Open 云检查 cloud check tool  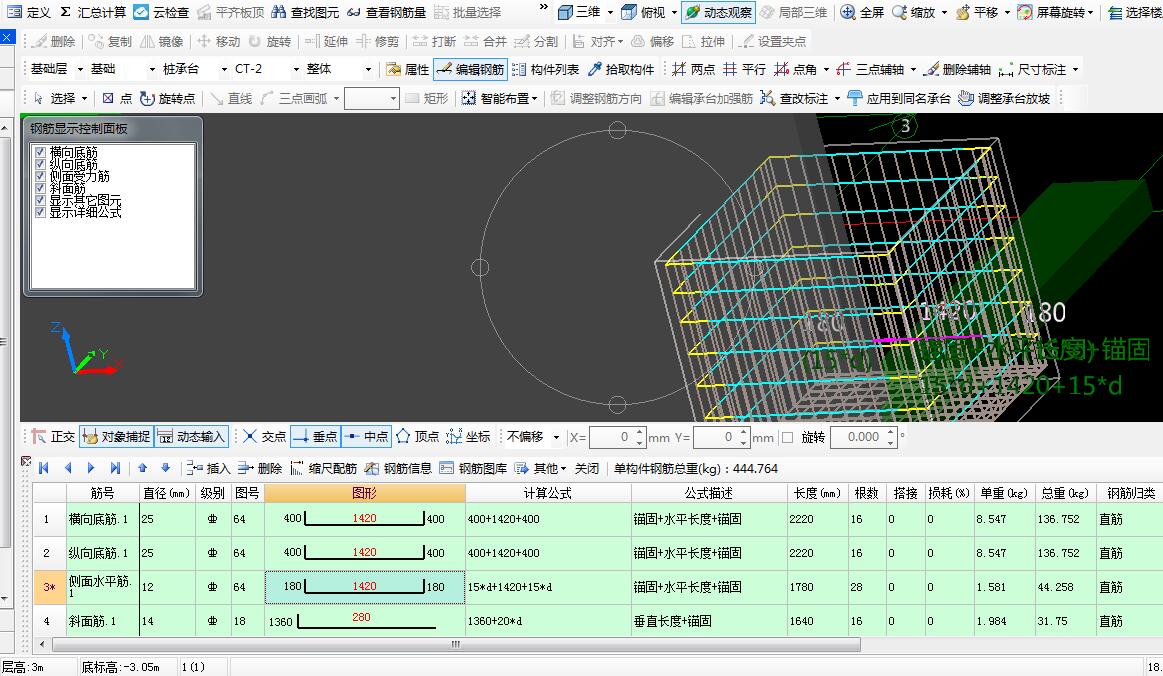pos(162,12)
